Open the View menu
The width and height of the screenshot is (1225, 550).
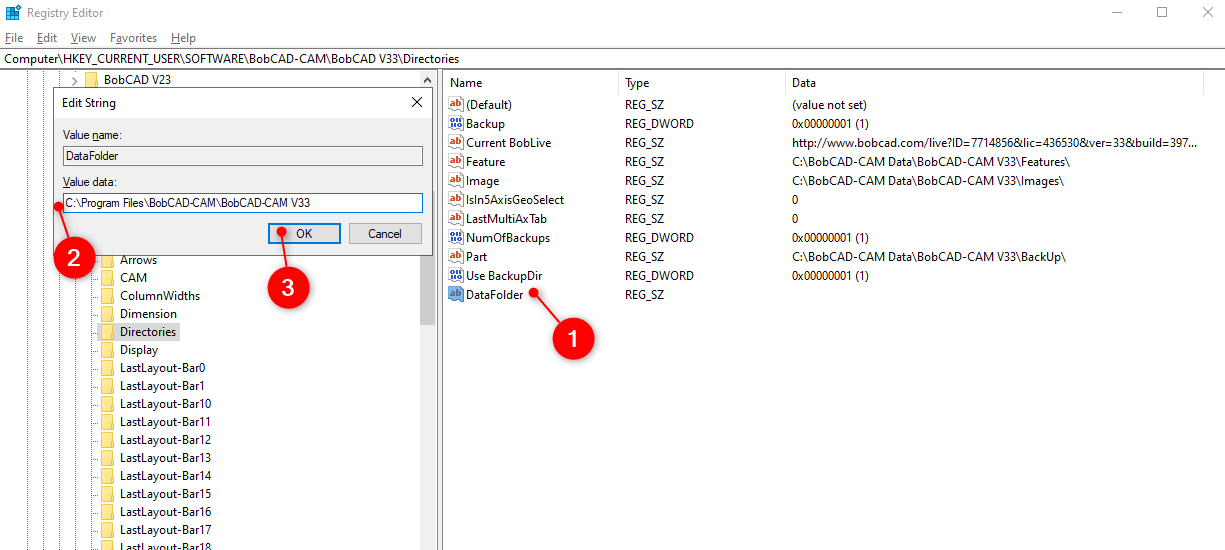84,38
